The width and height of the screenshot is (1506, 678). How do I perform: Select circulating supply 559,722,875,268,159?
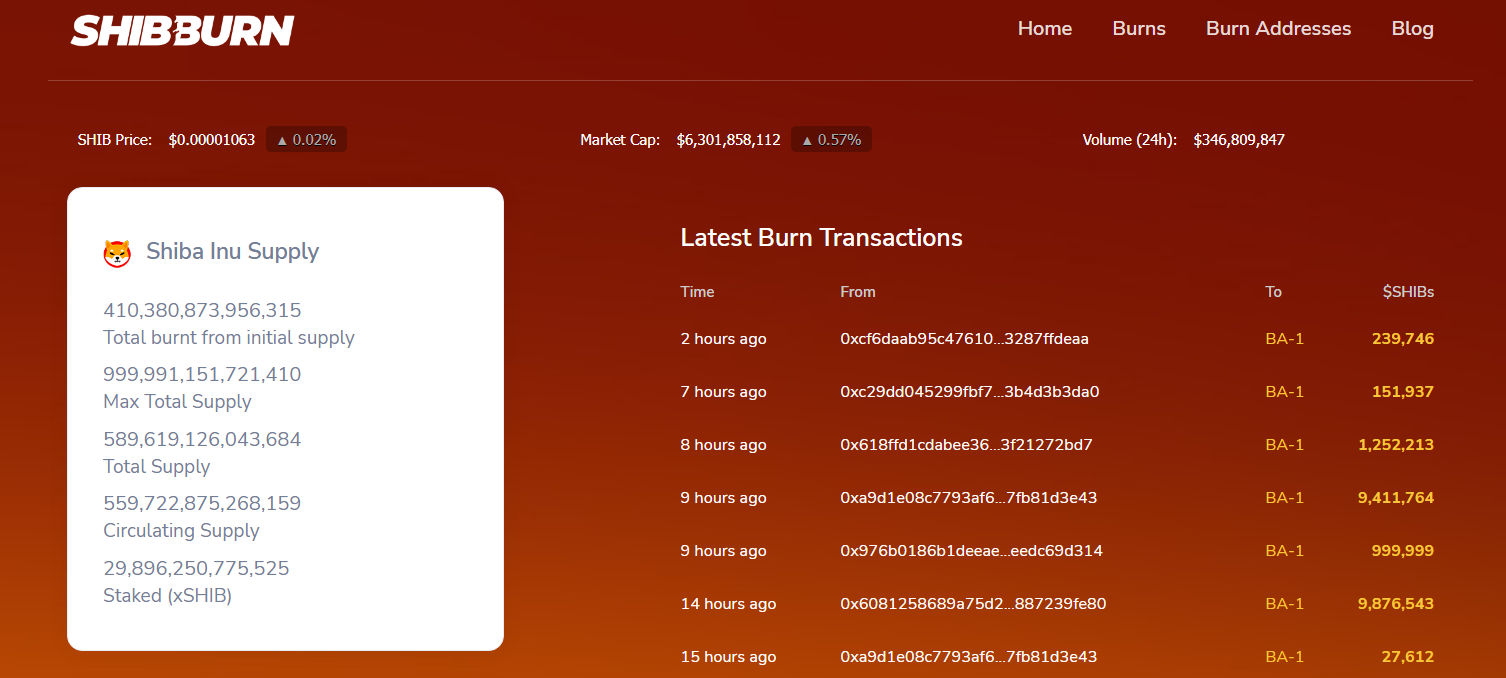[x=202, y=504]
